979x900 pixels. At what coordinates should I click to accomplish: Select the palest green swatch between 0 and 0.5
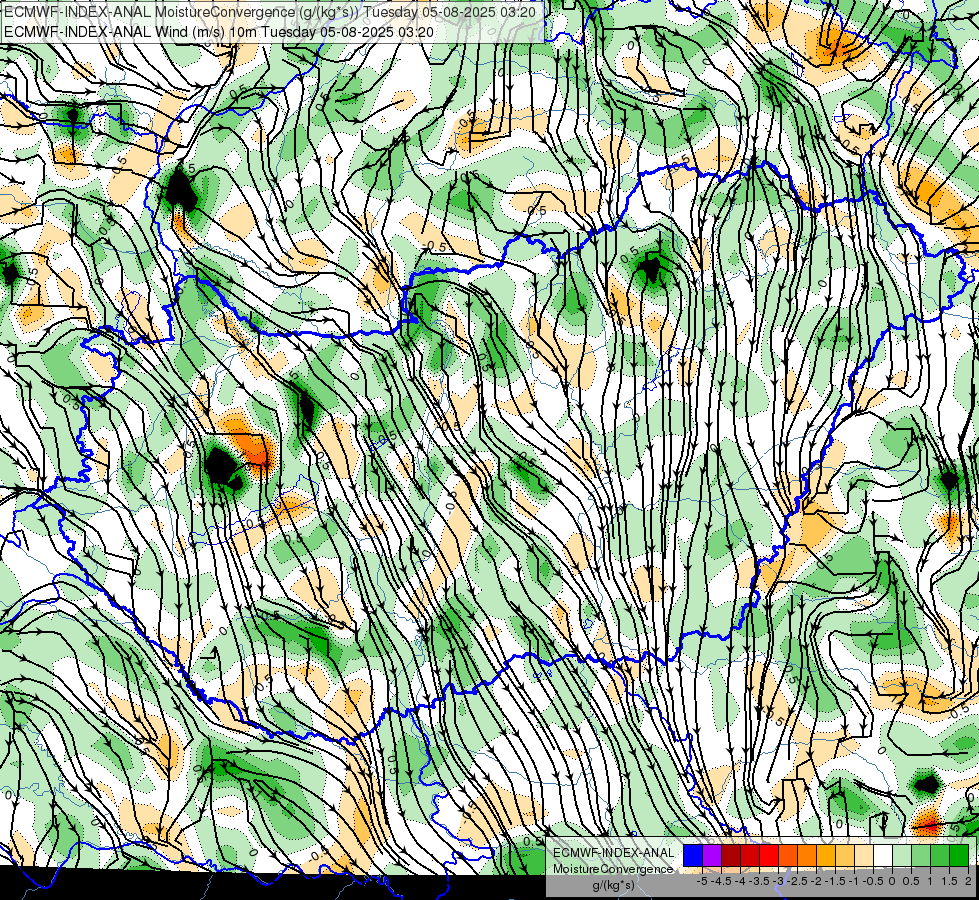pos(902,855)
